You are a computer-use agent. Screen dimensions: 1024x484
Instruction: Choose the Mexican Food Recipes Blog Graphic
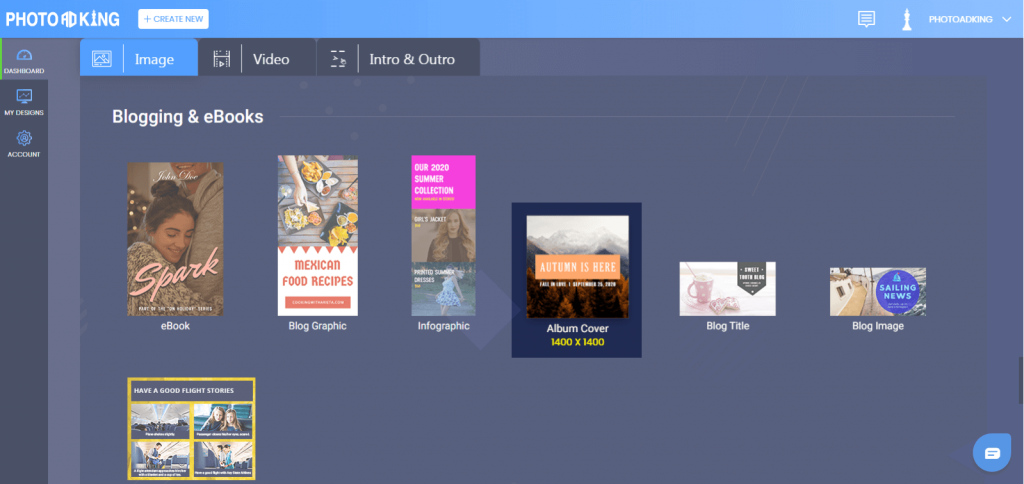point(317,235)
